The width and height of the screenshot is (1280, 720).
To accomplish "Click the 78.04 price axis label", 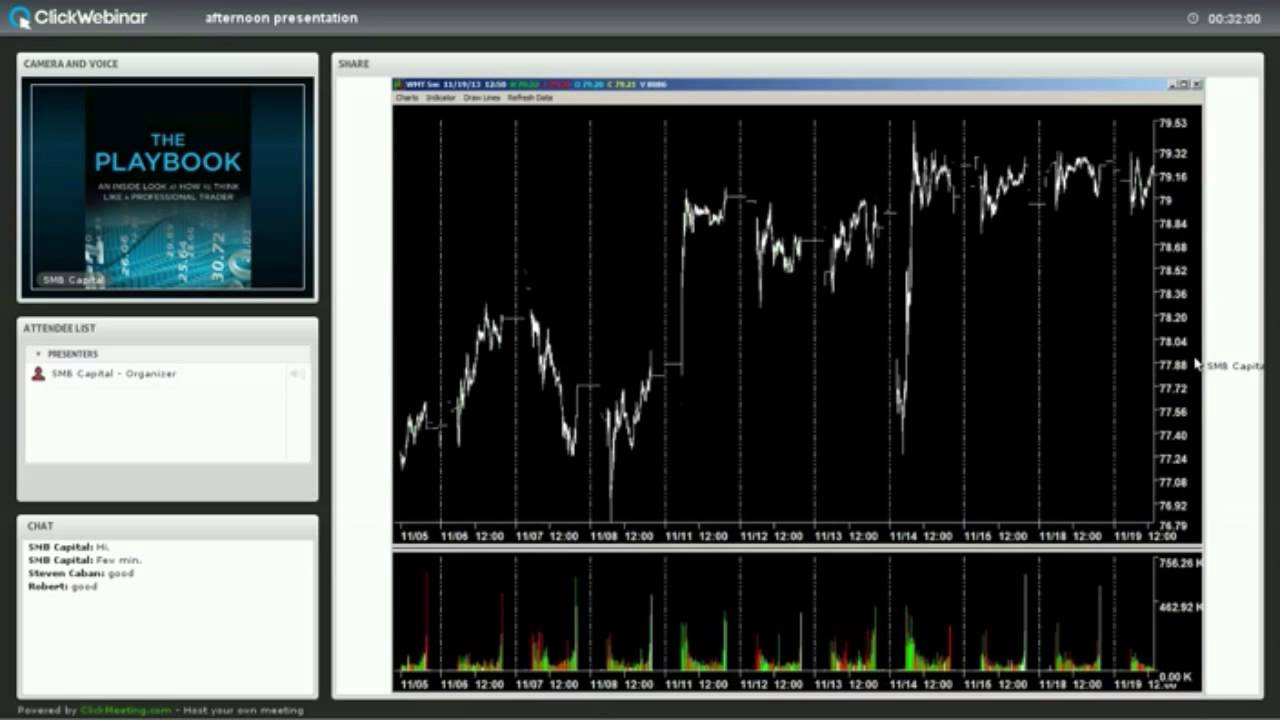I will point(1172,341).
